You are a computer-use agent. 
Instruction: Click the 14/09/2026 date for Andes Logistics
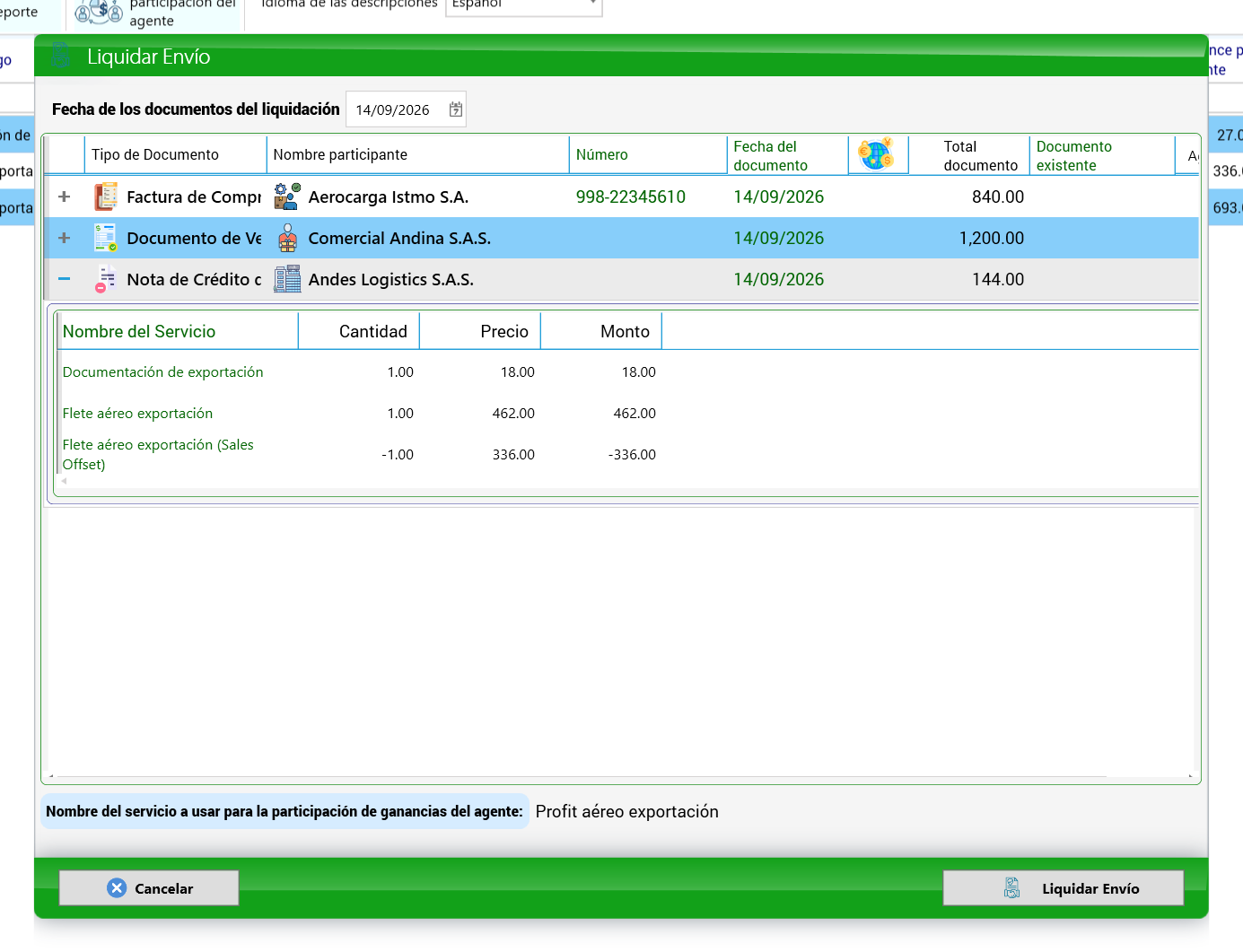point(778,279)
